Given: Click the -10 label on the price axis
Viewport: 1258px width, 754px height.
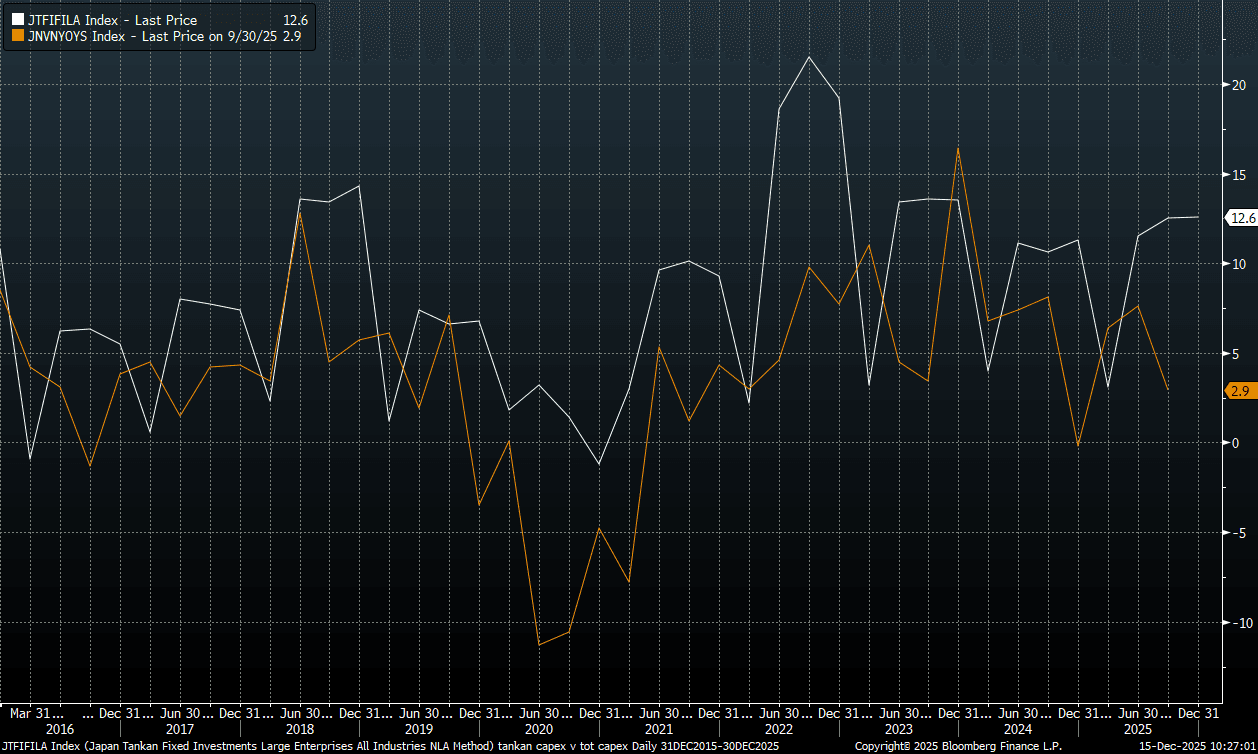Looking at the screenshot, I should (x=1238, y=622).
